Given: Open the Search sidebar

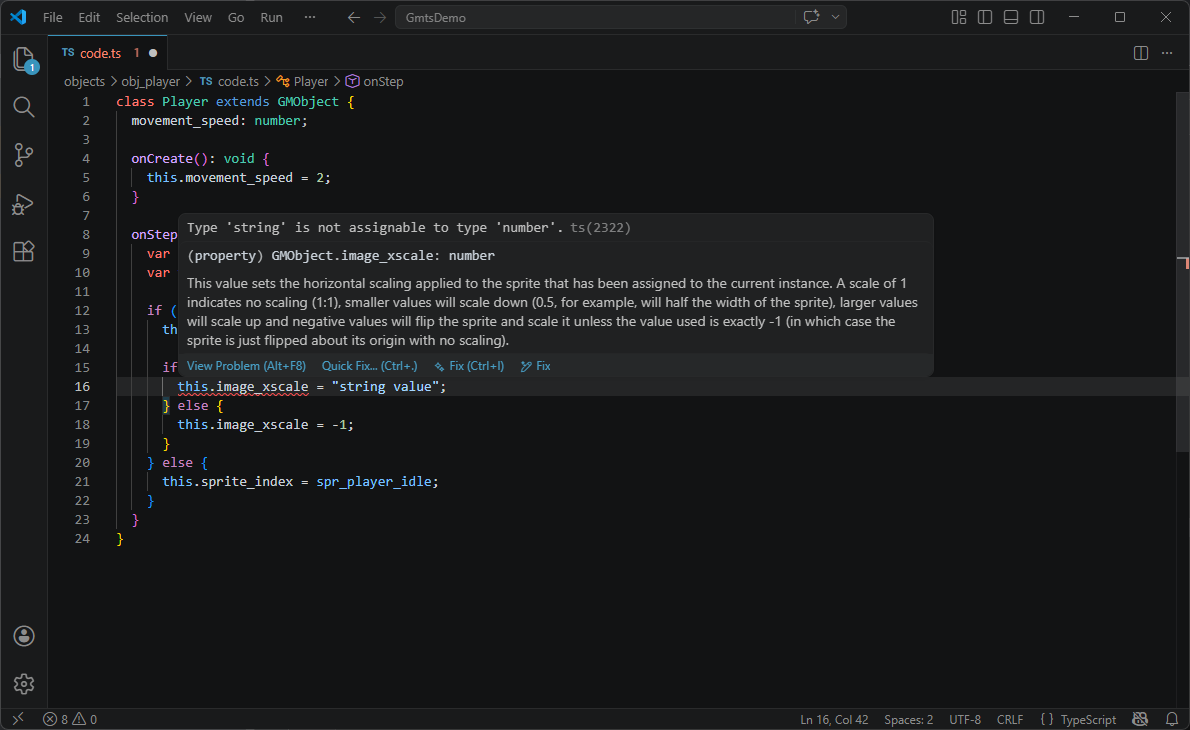Looking at the screenshot, I should (x=24, y=107).
